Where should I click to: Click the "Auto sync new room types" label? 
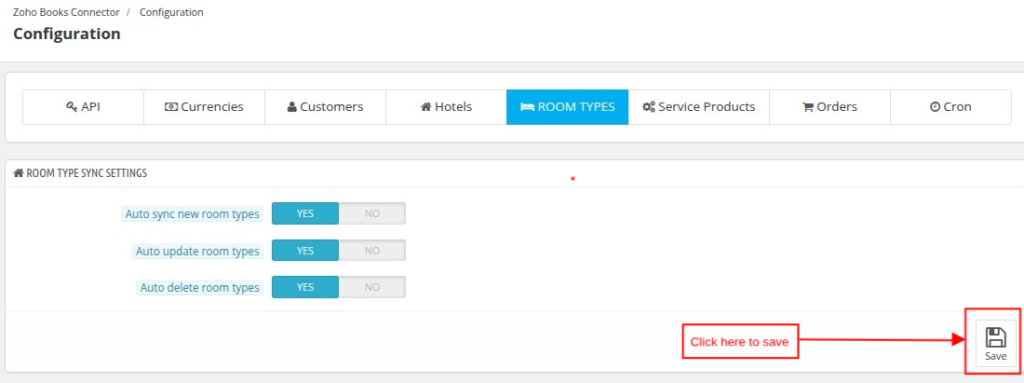click(x=193, y=214)
